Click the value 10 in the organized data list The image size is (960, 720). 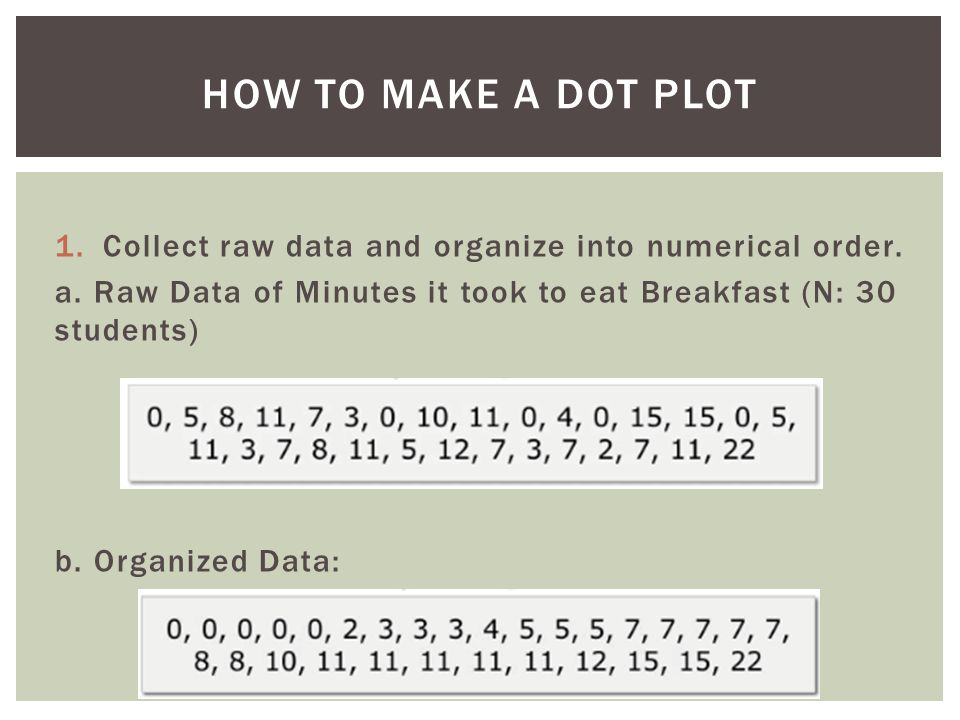click(281, 661)
